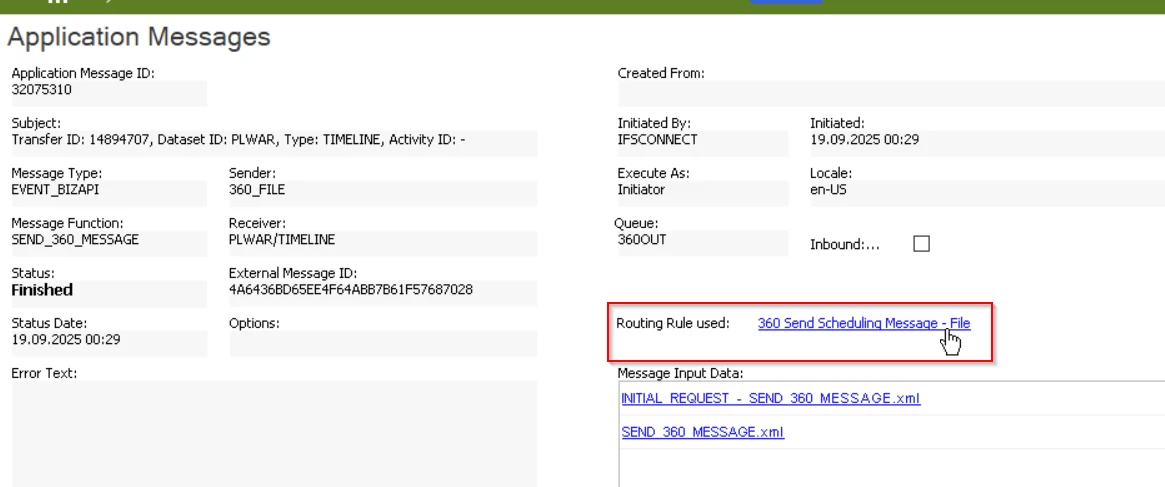This screenshot has height=487, width=1165.
Task: Click the Message Input Data label
Action: 680,373
